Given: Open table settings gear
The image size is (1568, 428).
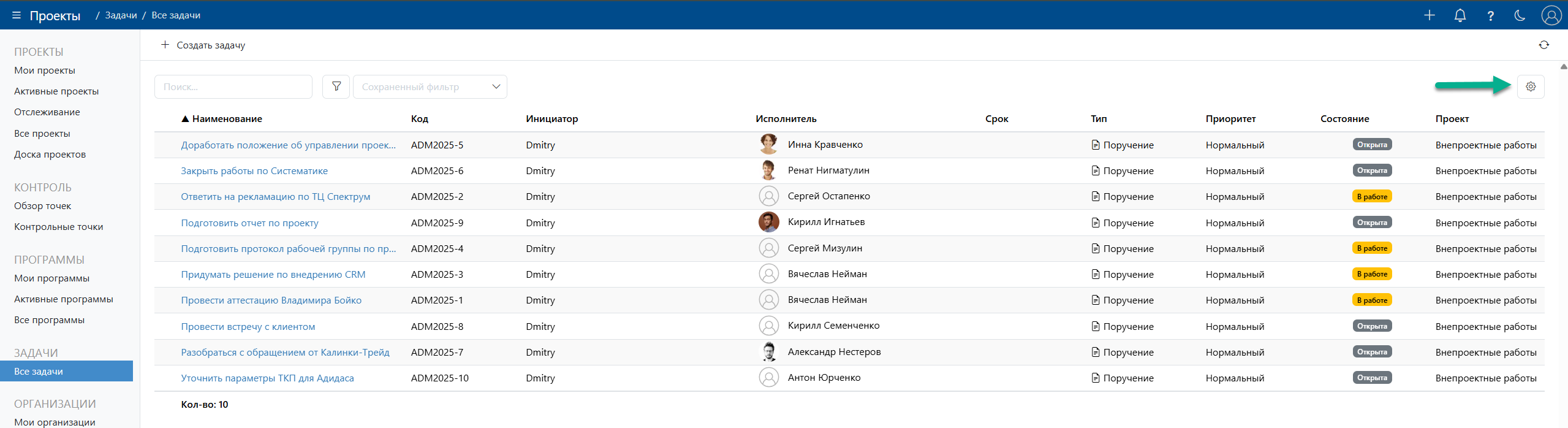Looking at the screenshot, I should (1531, 86).
